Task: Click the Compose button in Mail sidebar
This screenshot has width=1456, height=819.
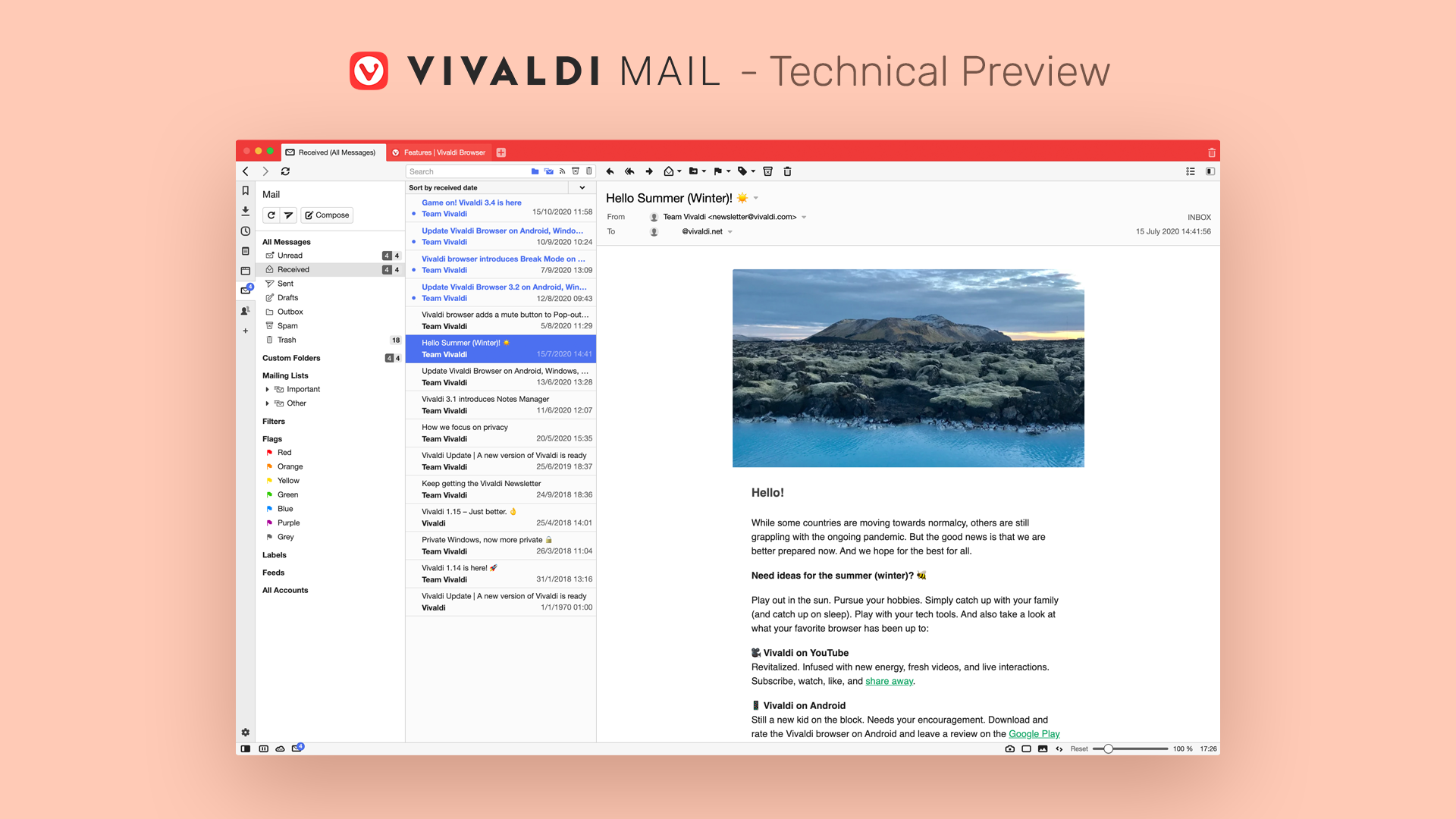Action: coord(326,214)
